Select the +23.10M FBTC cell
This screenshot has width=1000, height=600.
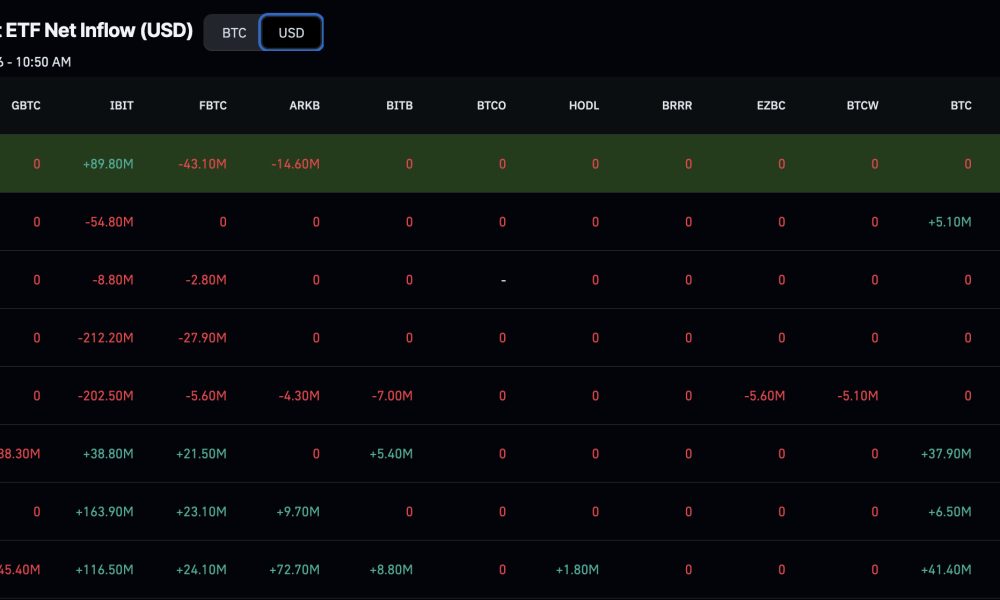(x=201, y=512)
